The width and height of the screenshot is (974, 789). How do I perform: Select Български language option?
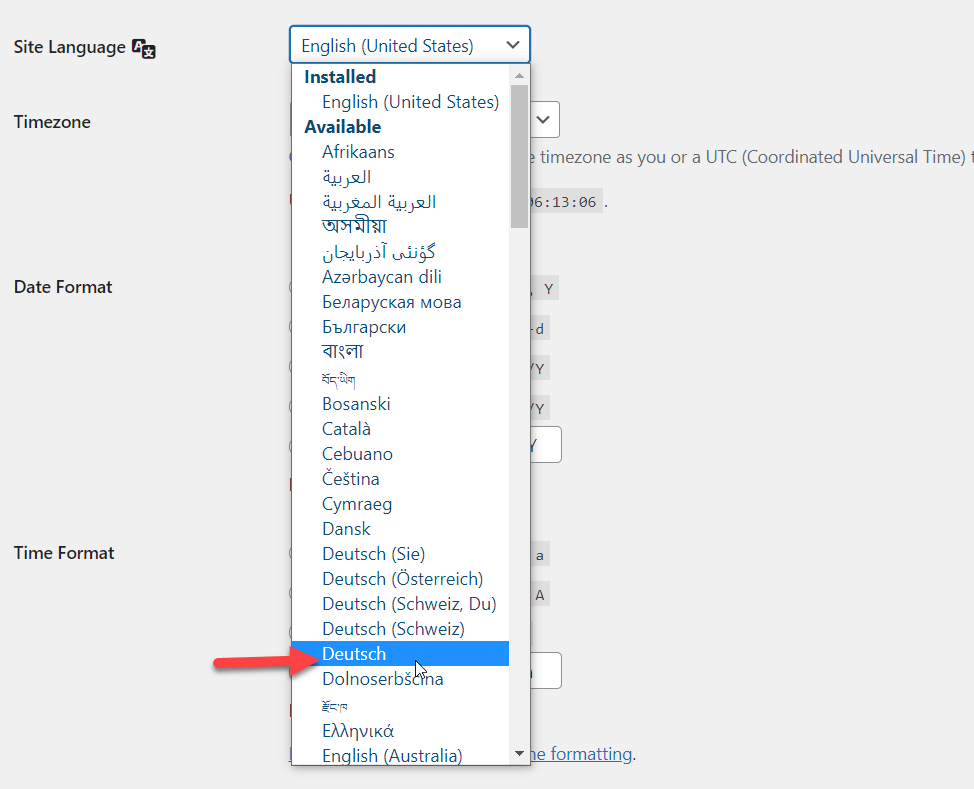click(x=364, y=327)
